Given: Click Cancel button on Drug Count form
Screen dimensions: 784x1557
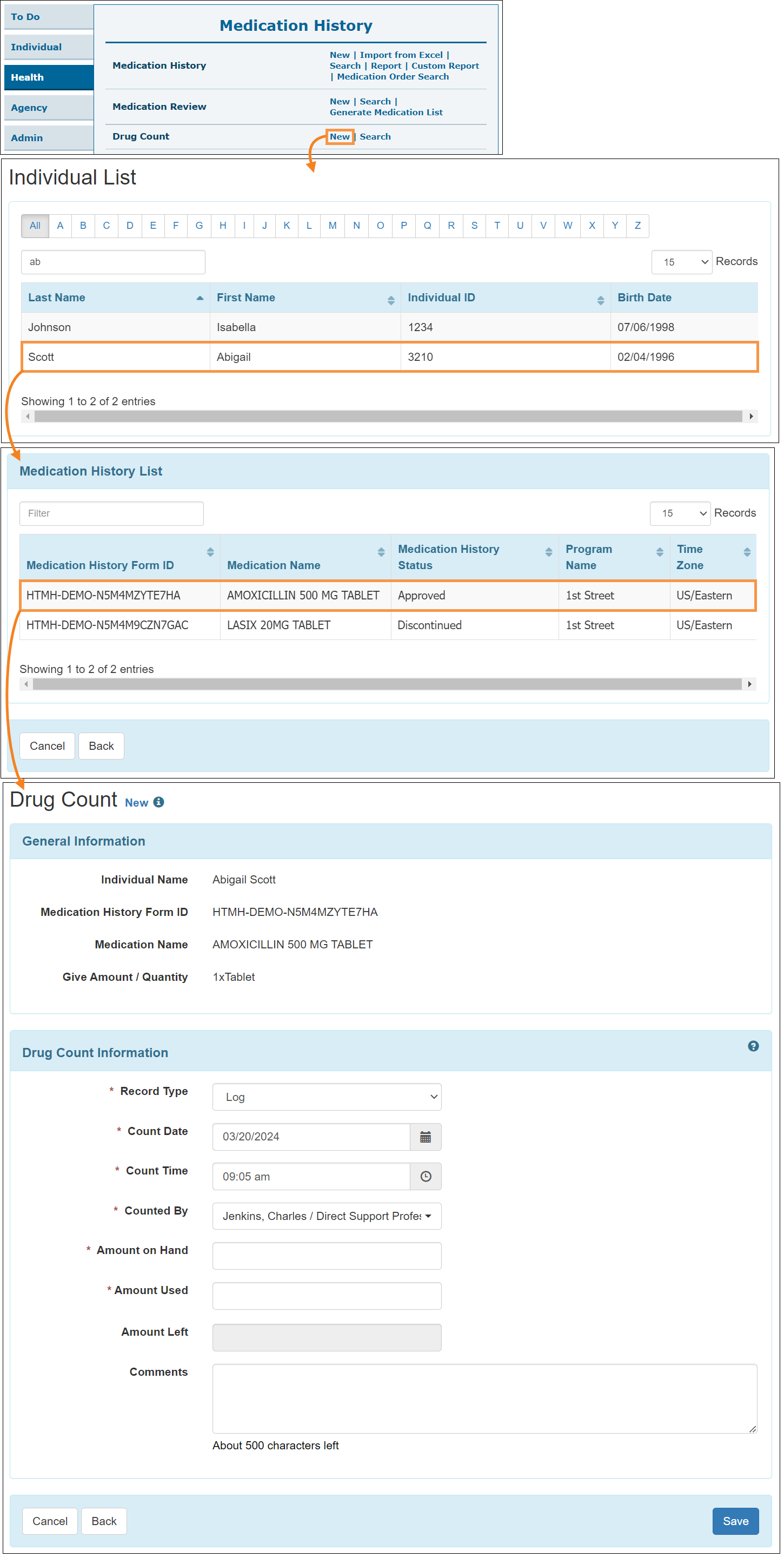Looking at the screenshot, I should 50,1521.
